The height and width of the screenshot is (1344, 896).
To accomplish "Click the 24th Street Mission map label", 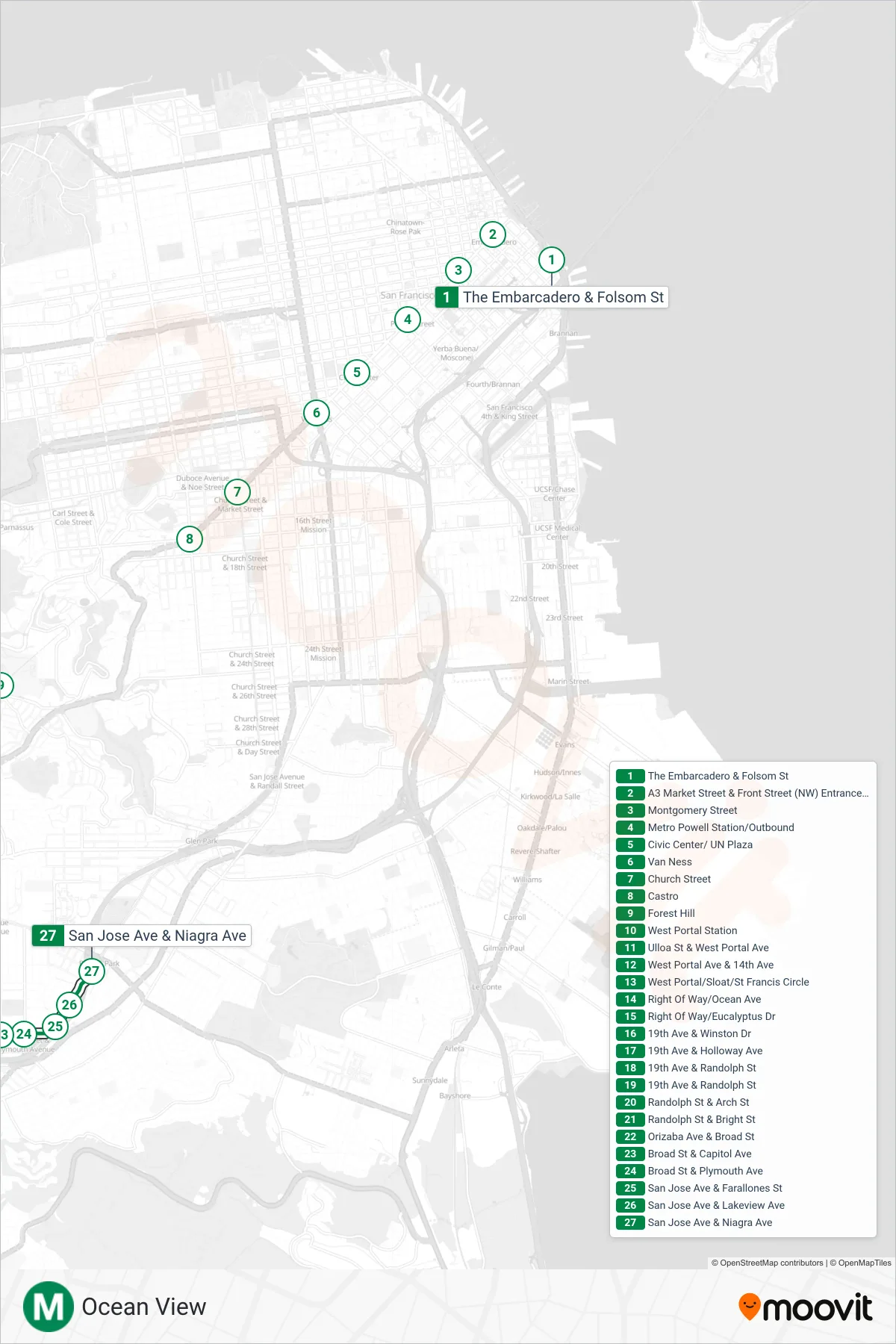I will tap(323, 653).
